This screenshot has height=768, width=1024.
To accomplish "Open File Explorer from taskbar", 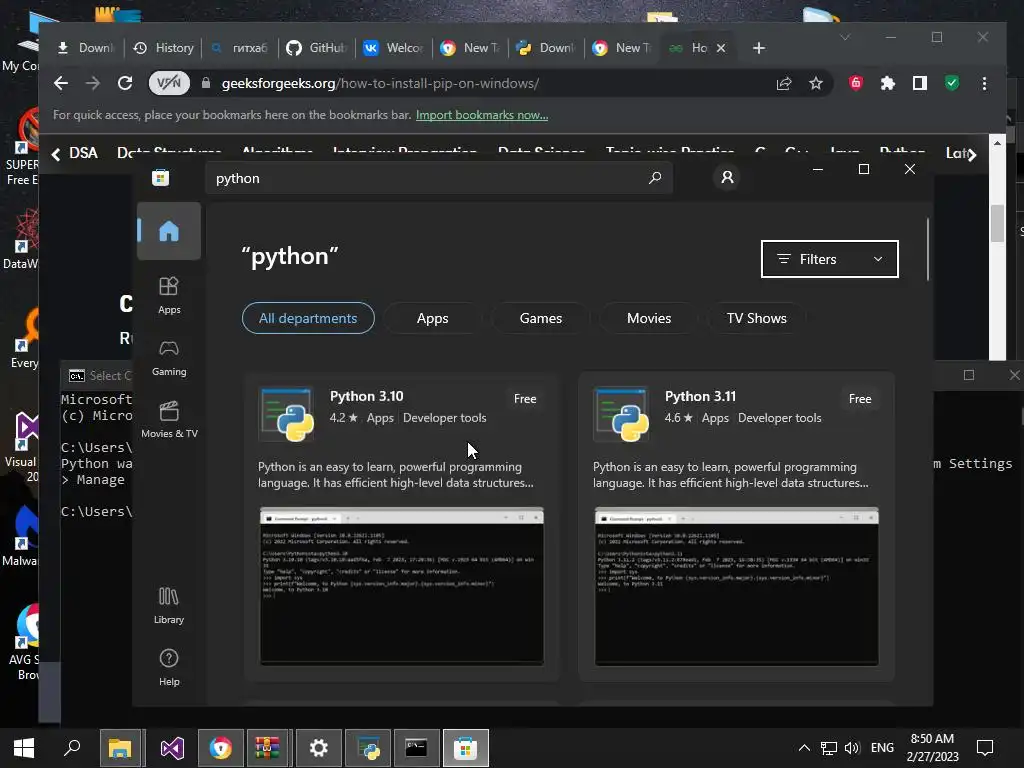I will pos(120,748).
